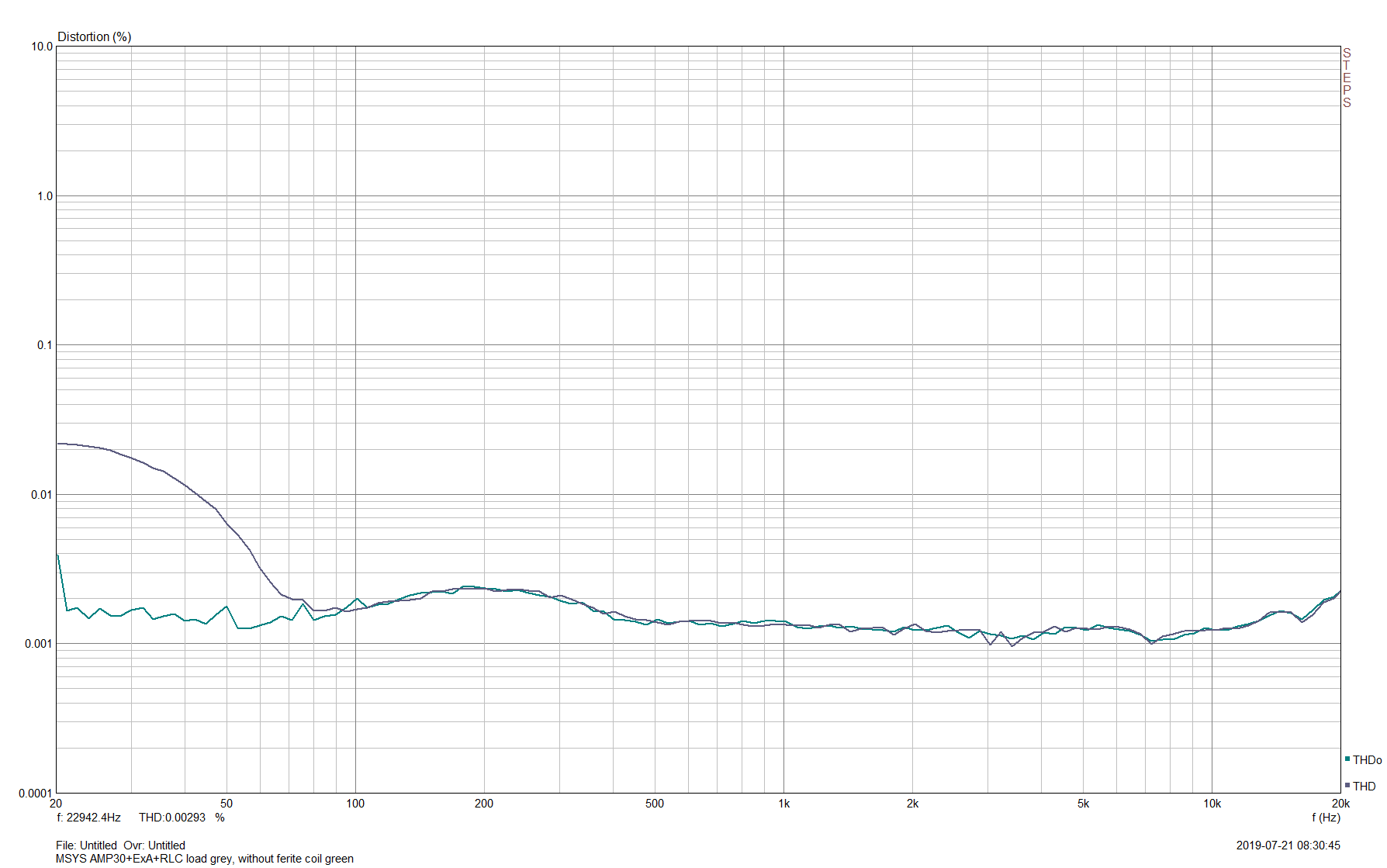Click the 20 x-axis tick label
This screenshot has width=1387, height=868.
pos(56,804)
